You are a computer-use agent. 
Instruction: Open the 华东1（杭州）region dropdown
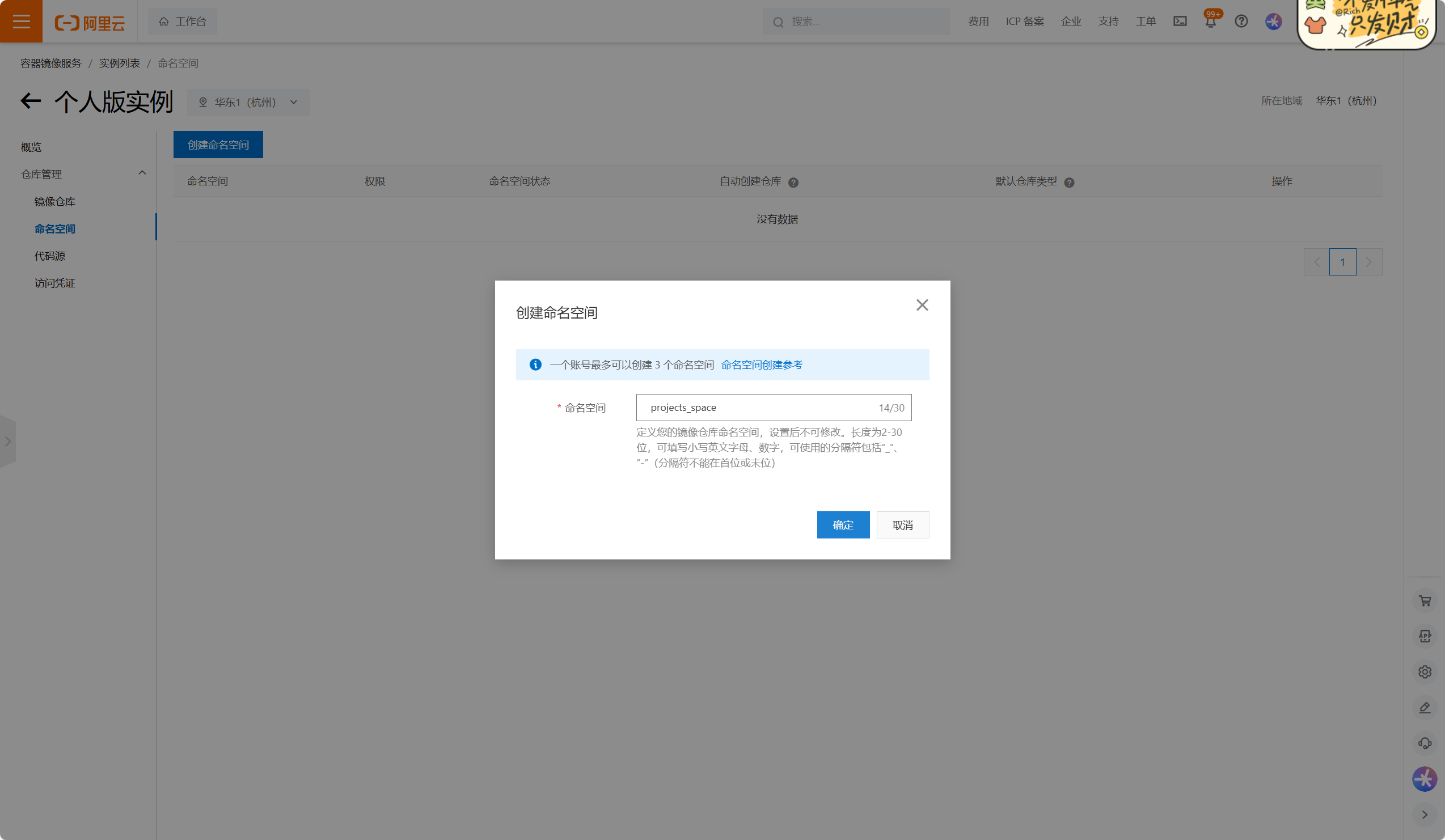(x=248, y=102)
